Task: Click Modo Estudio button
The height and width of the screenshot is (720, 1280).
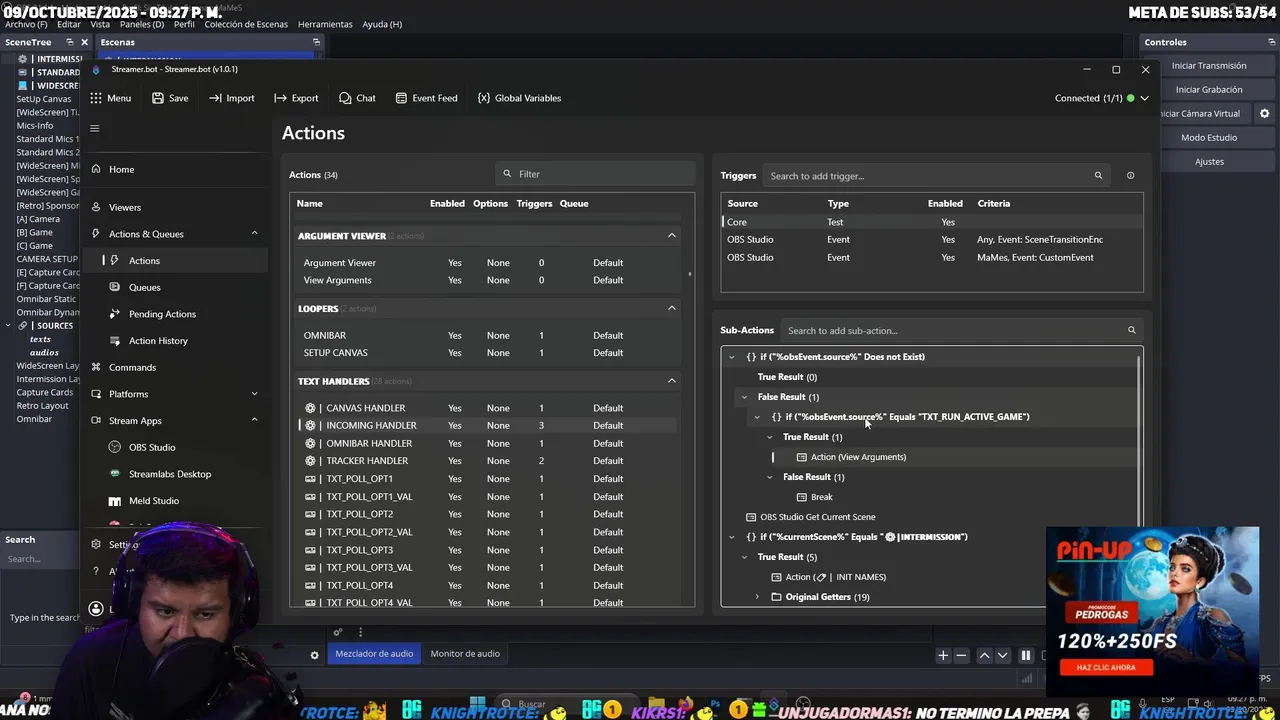Action: 1209,138
